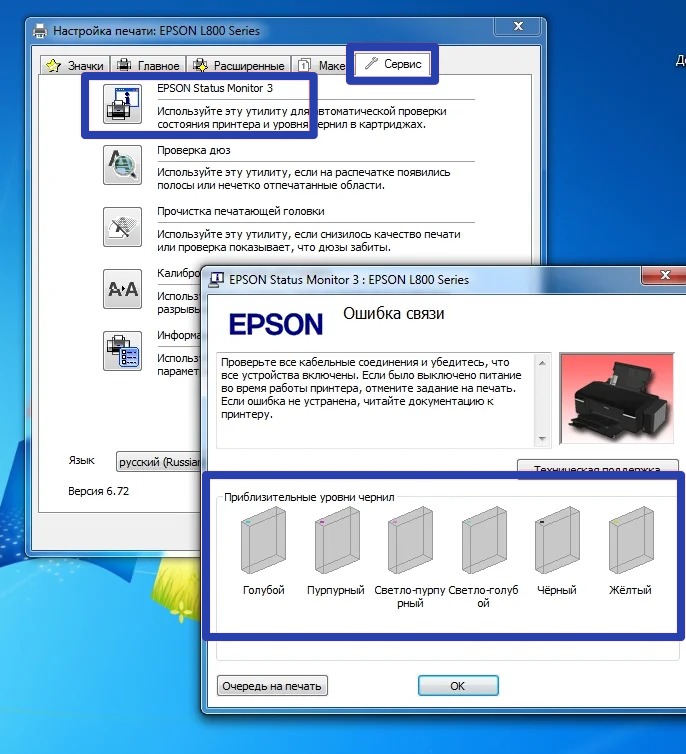The height and width of the screenshot is (754, 686).
Task: Switch to the Макет tab
Action: point(322,65)
